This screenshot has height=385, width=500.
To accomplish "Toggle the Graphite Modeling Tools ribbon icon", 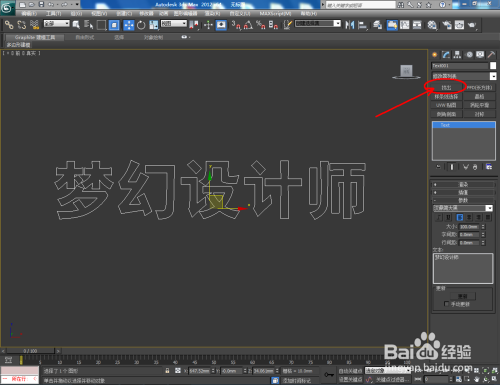I will 392,25.
